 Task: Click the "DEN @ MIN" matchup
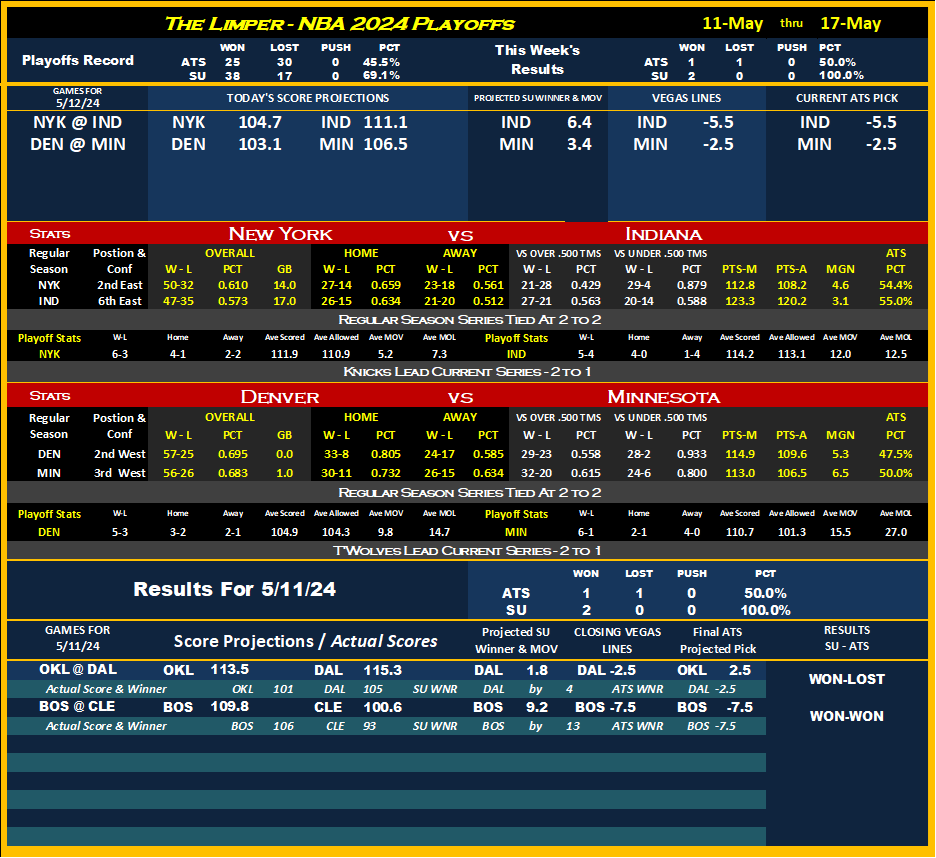(78, 144)
